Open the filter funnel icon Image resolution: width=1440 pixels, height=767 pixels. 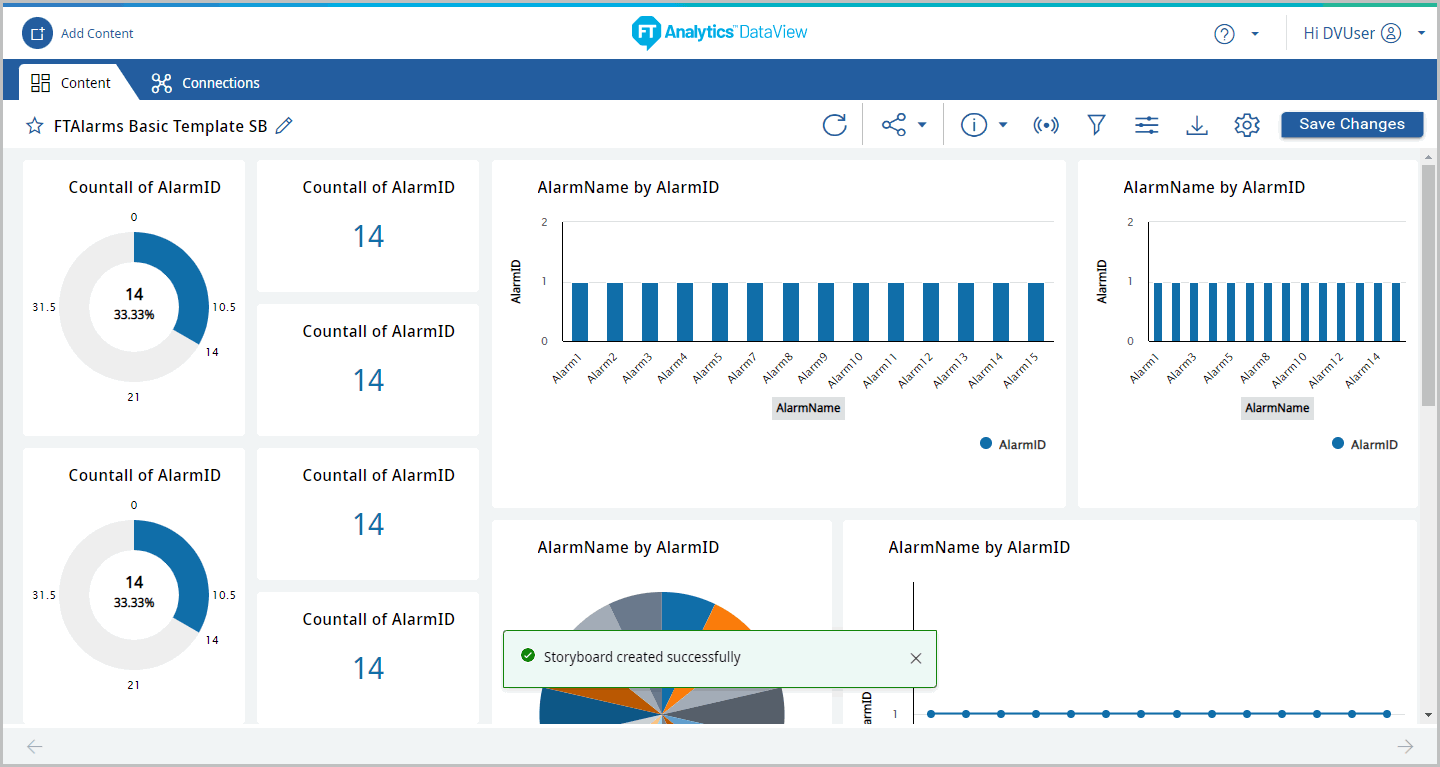[x=1096, y=125]
